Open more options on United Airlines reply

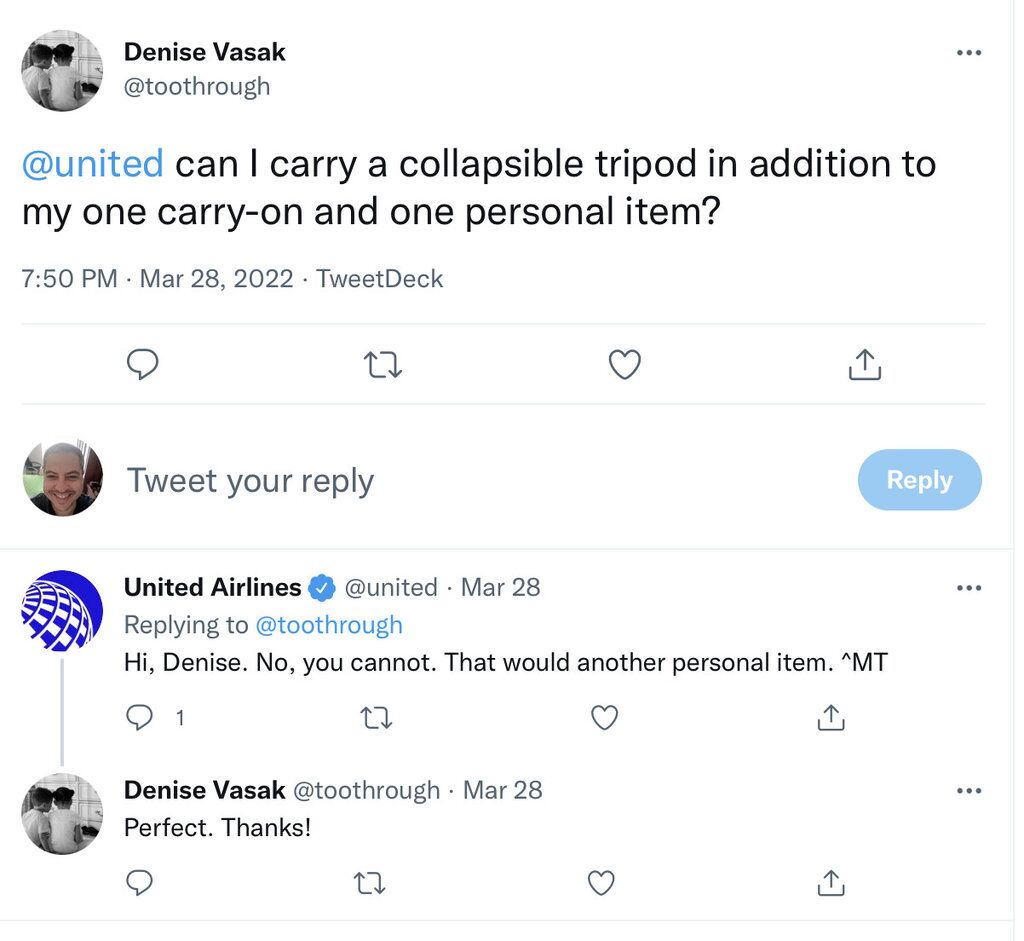(x=968, y=588)
